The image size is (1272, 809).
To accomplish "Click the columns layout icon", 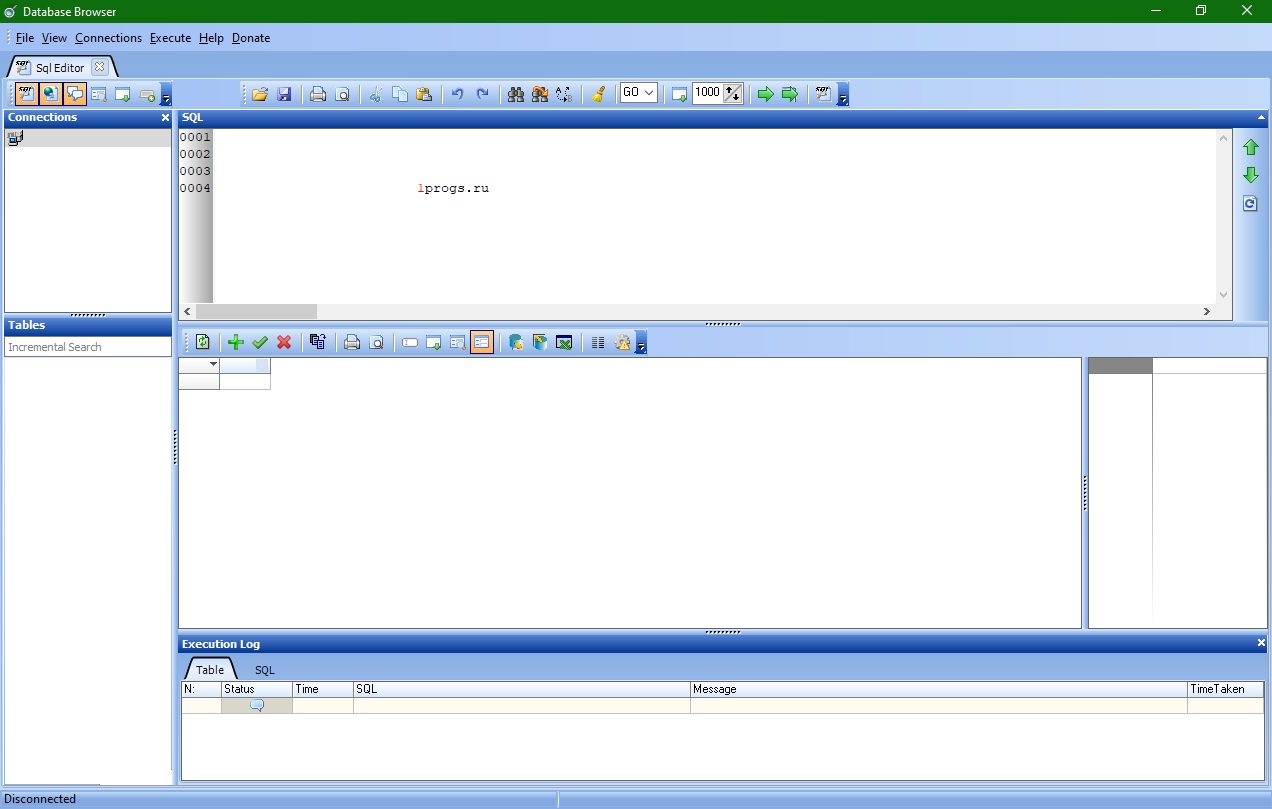I will click(x=598, y=342).
